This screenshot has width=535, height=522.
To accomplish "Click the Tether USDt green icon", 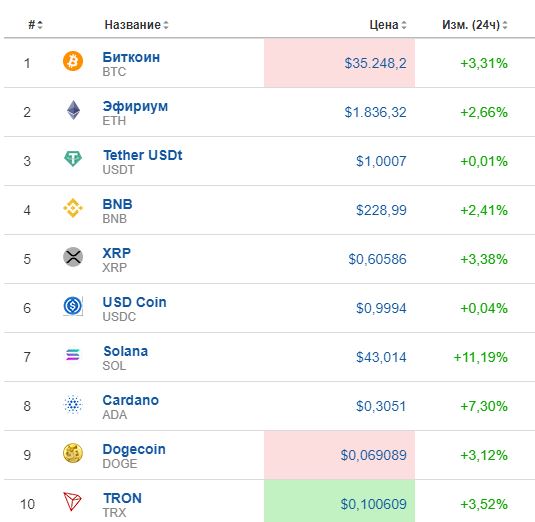I will click(x=73, y=159).
